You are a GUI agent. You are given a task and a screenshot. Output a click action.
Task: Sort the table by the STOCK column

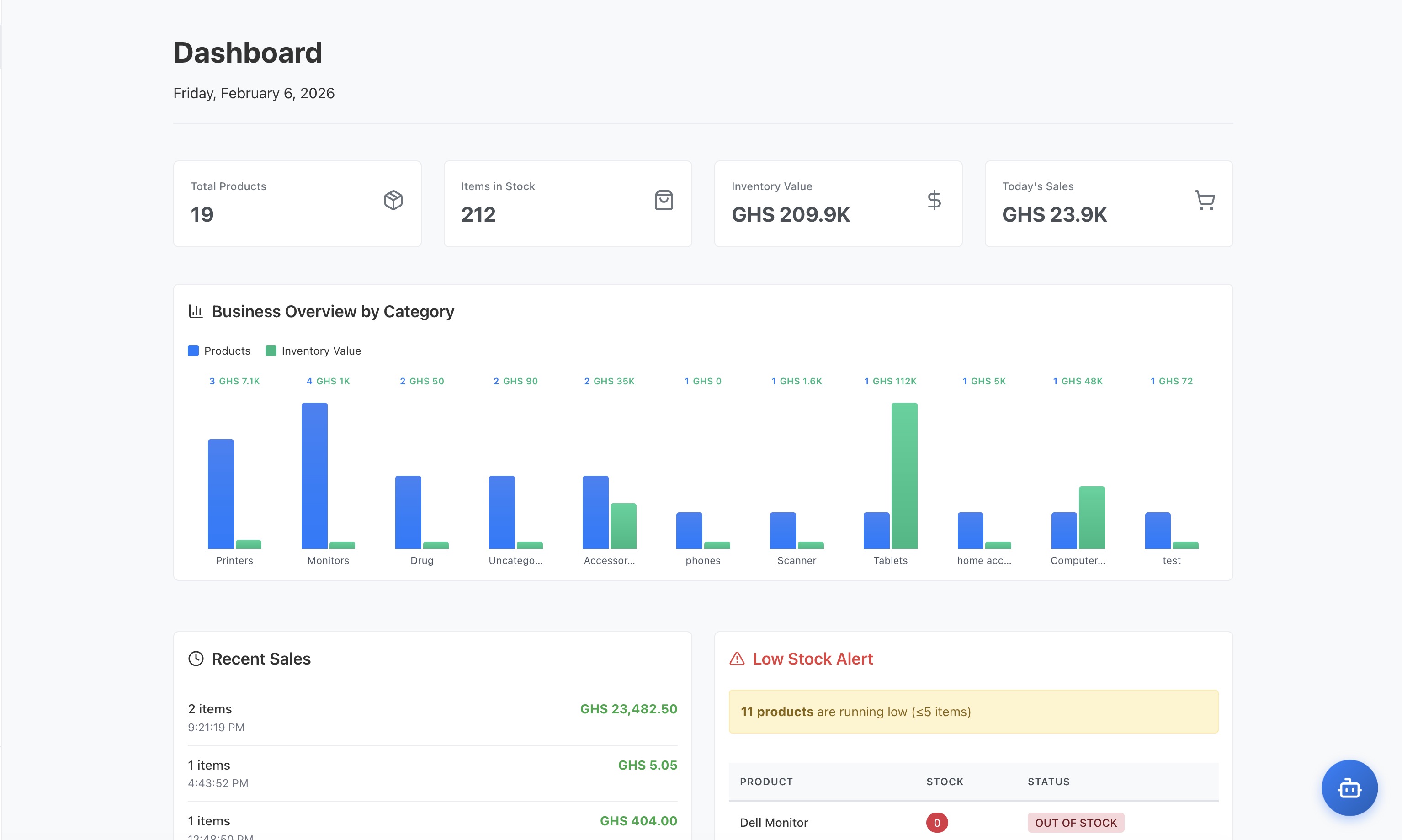tap(944, 782)
